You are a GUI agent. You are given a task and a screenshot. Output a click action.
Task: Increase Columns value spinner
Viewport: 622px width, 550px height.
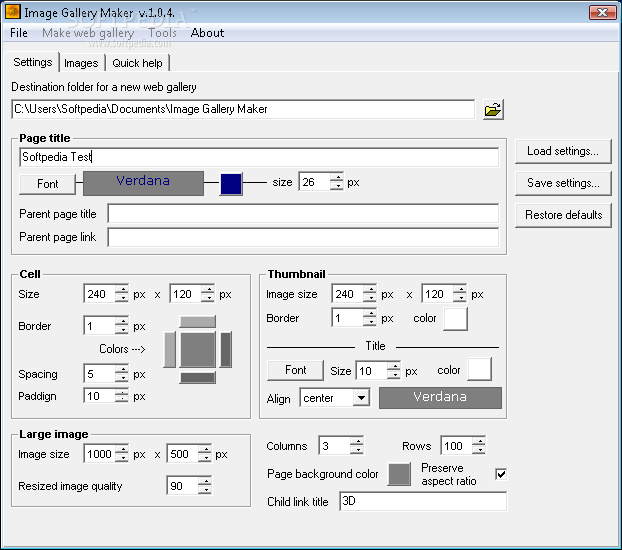[357, 442]
